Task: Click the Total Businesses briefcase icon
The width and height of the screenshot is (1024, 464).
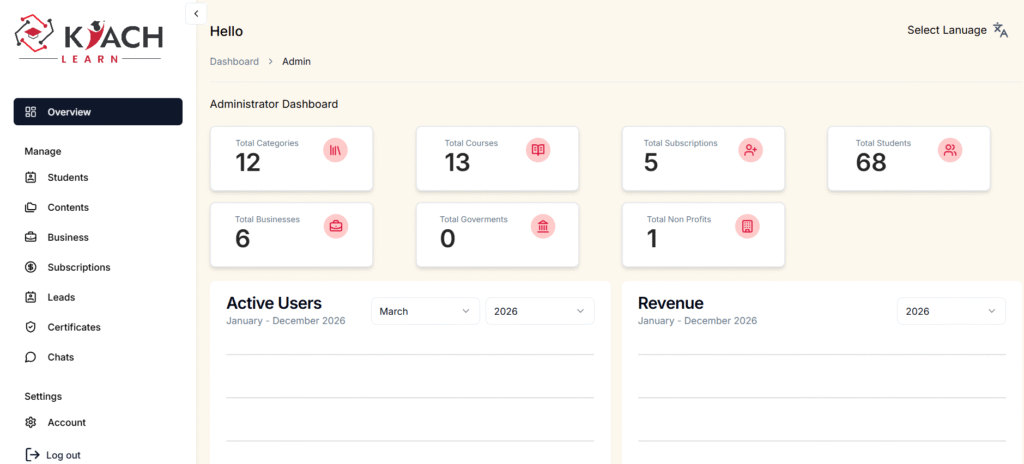Action: (x=336, y=226)
